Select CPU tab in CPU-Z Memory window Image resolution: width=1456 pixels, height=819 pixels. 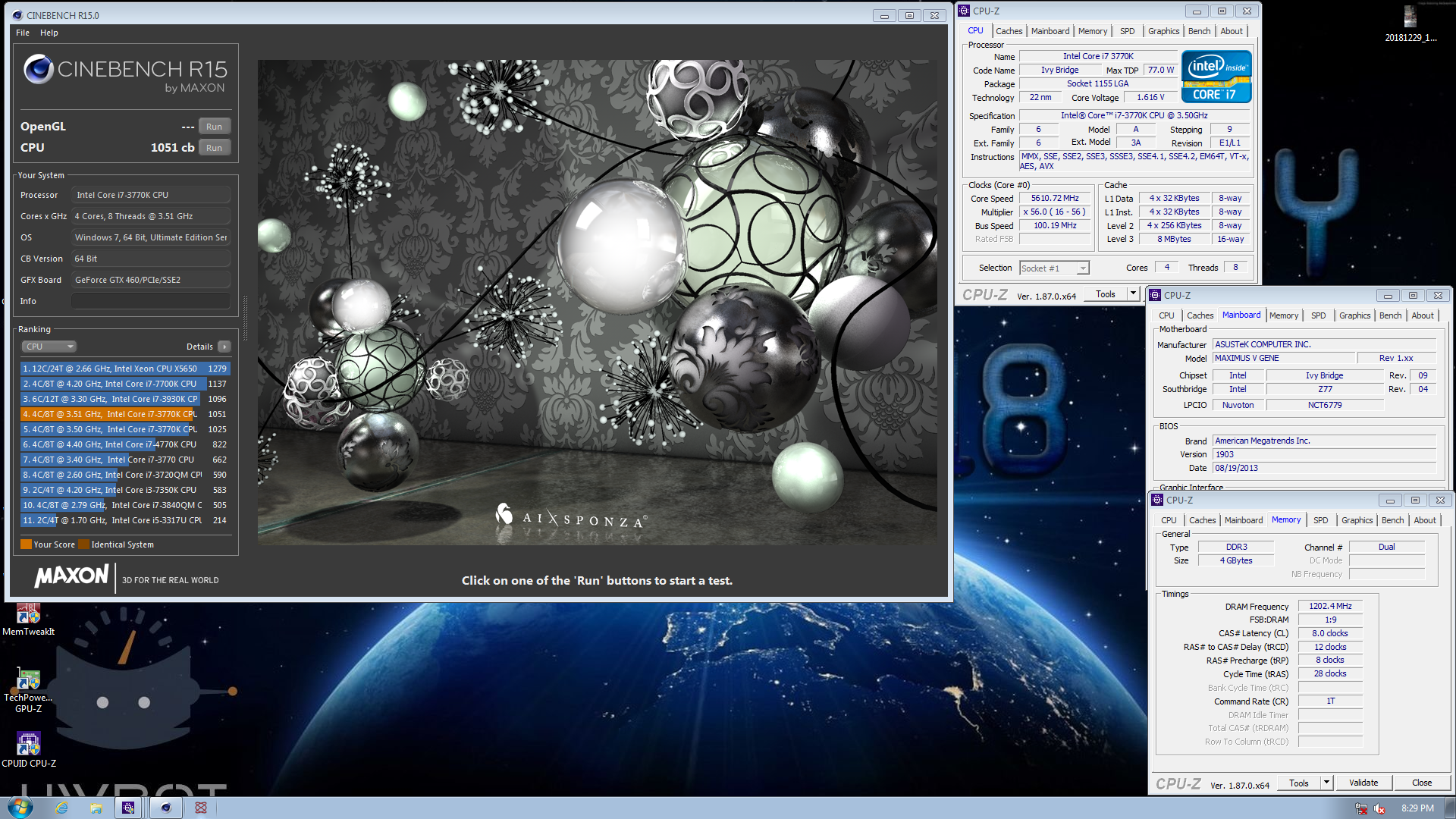(1169, 520)
